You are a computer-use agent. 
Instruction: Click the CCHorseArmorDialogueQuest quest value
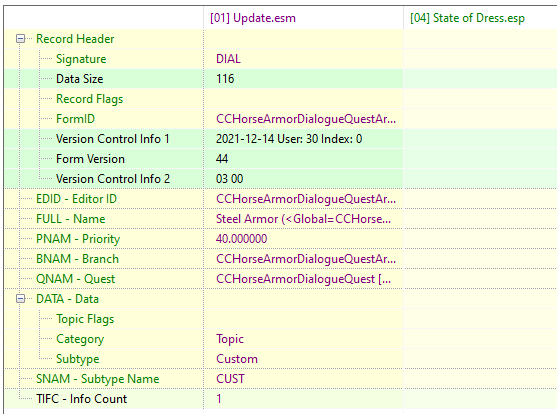tap(303, 279)
